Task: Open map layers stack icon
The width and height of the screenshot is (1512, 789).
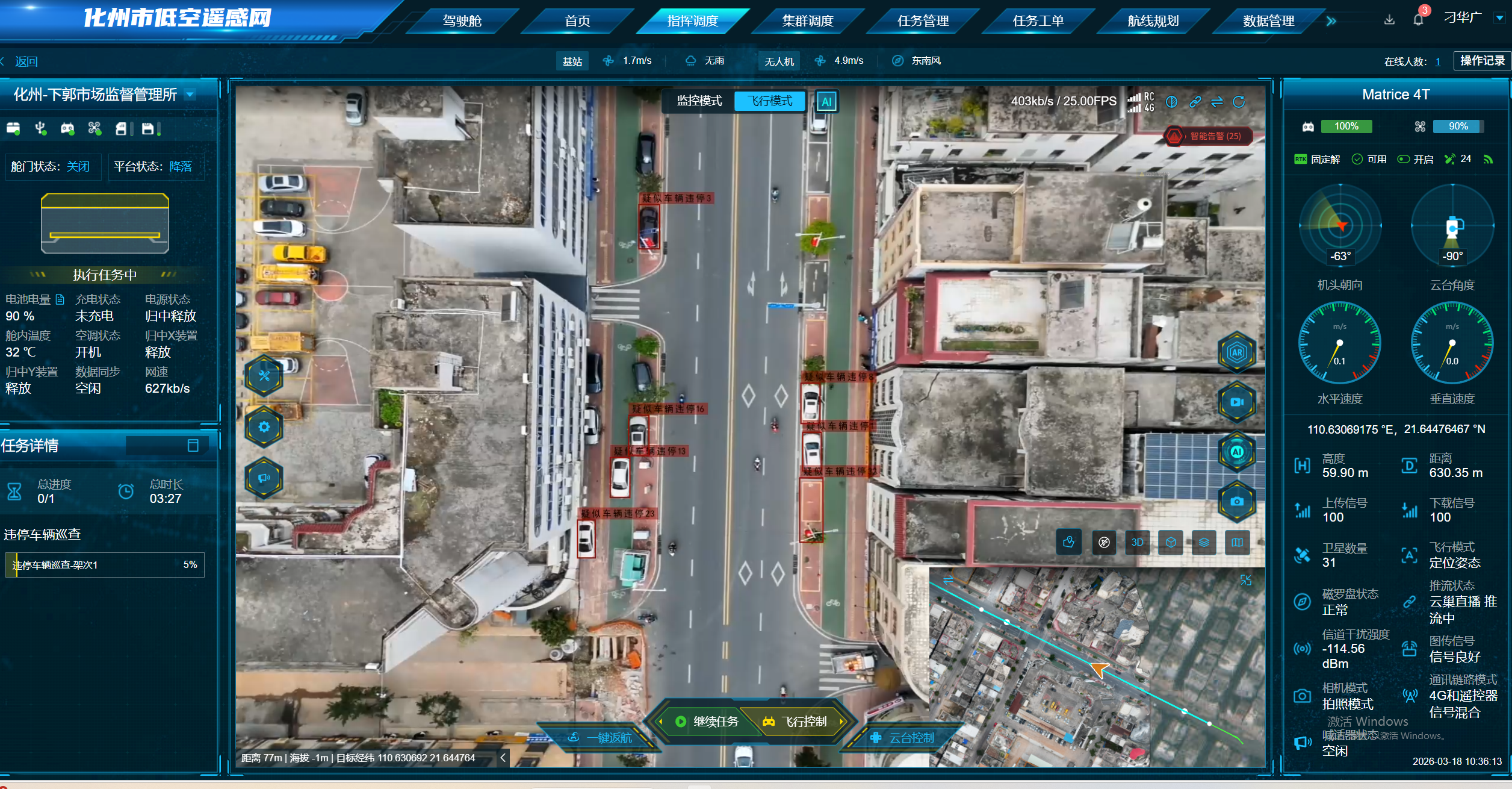Action: coord(1204,543)
